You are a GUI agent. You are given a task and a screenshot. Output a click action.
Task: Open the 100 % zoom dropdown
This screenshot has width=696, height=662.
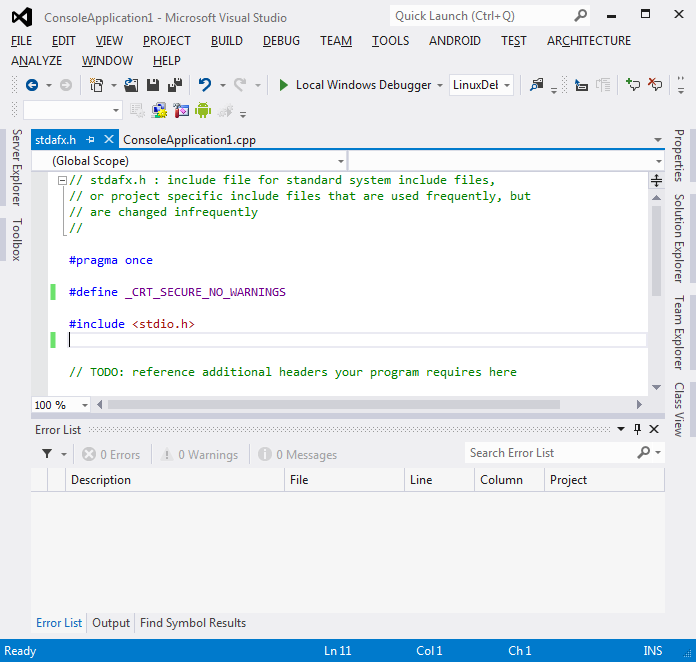tap(84, 405)
